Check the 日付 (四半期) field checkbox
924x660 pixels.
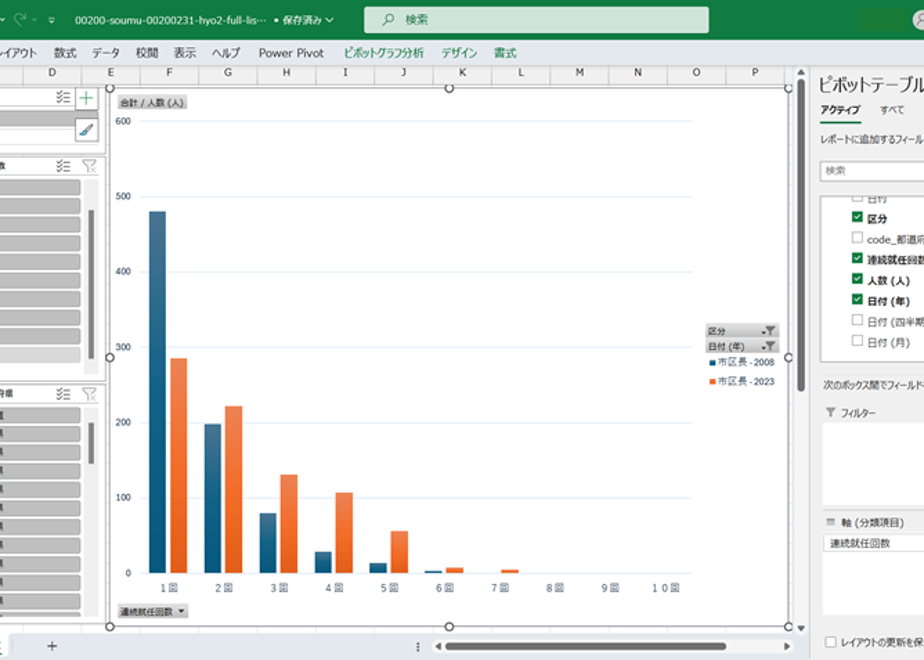click(x=857, y=320)
